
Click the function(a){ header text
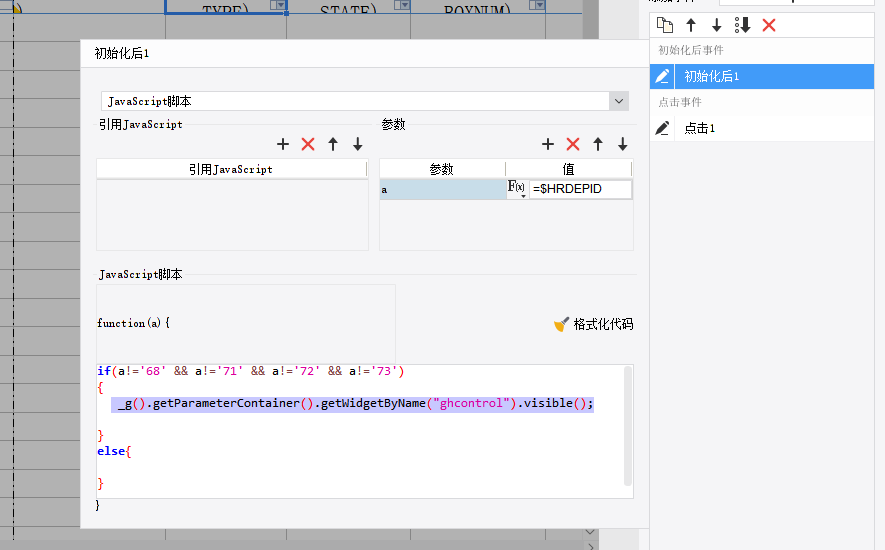(133, 323)
